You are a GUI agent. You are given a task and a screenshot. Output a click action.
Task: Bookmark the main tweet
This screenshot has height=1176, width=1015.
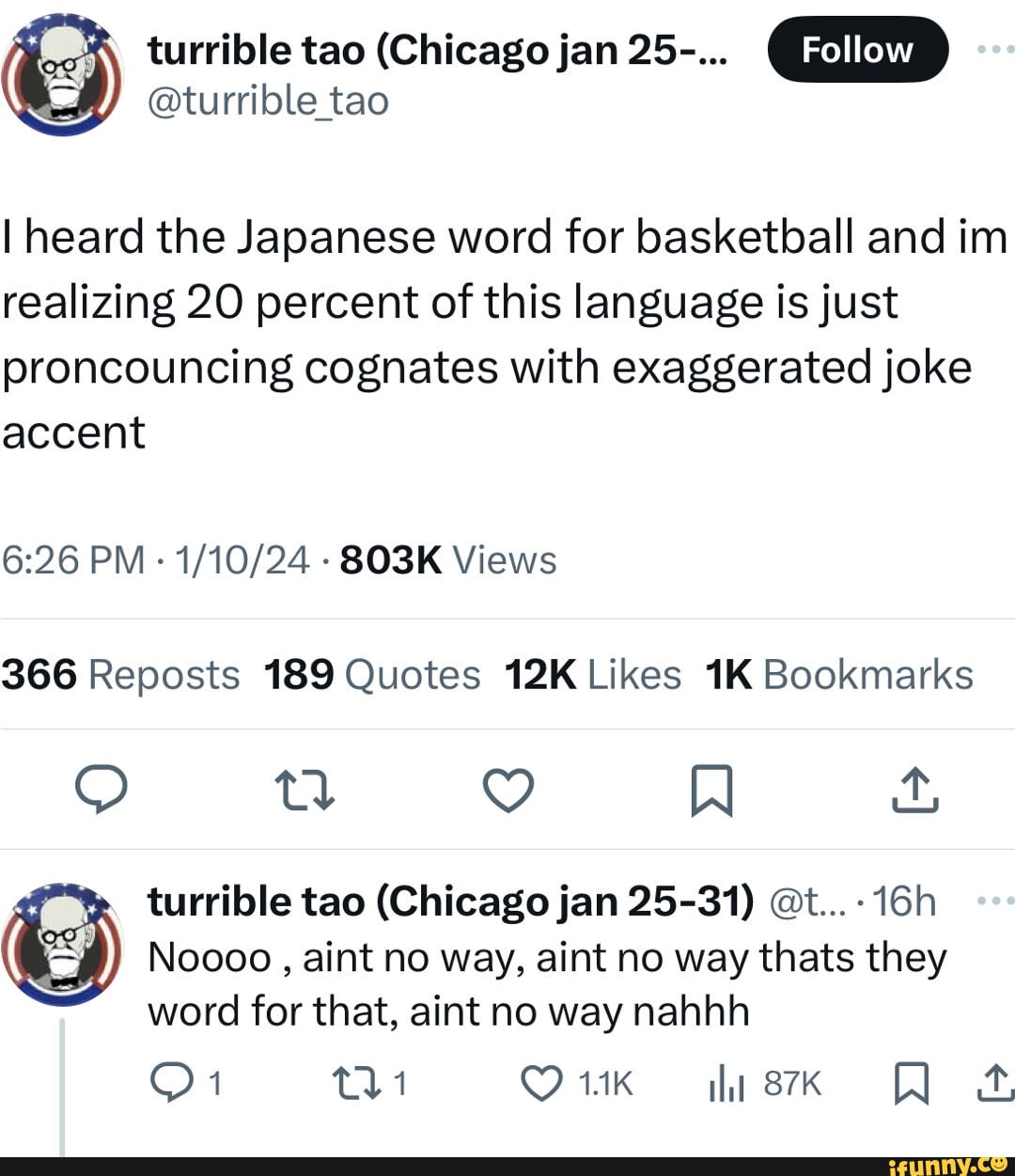[710, 791]
